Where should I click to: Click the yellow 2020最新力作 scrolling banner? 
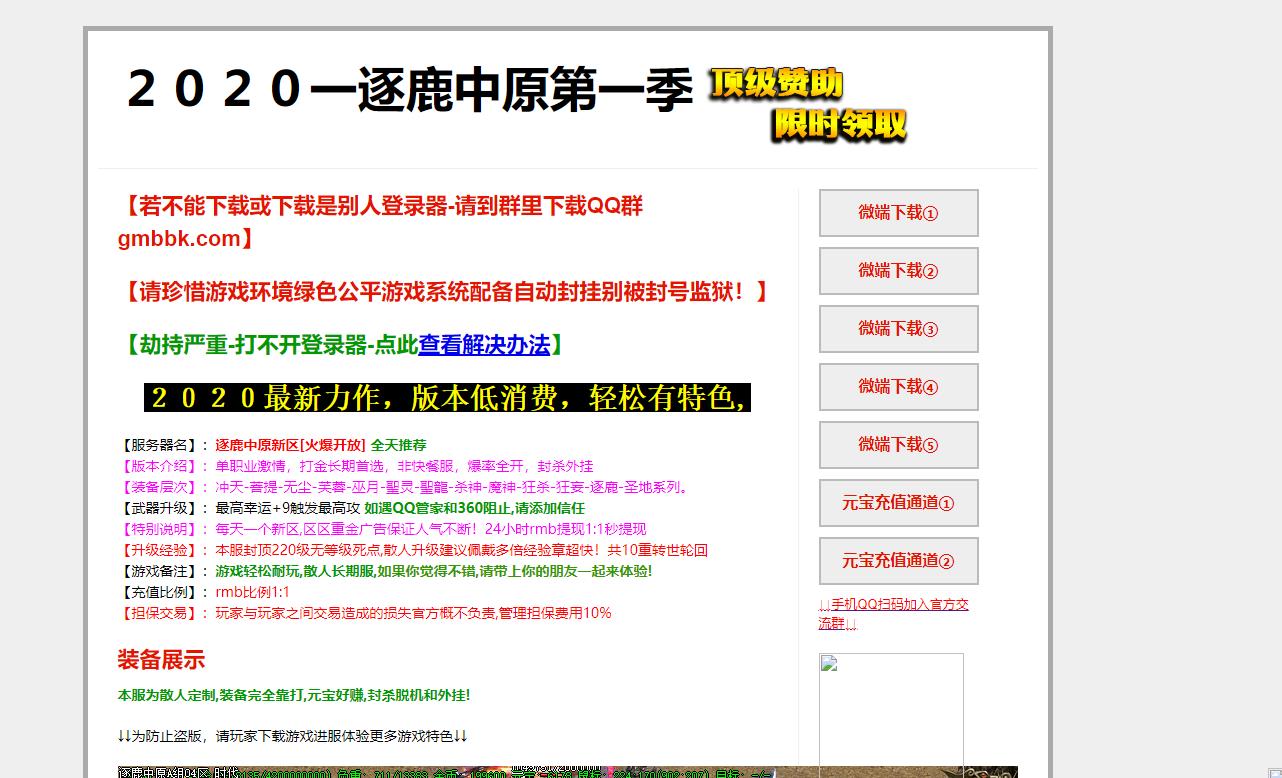[447, 398]
